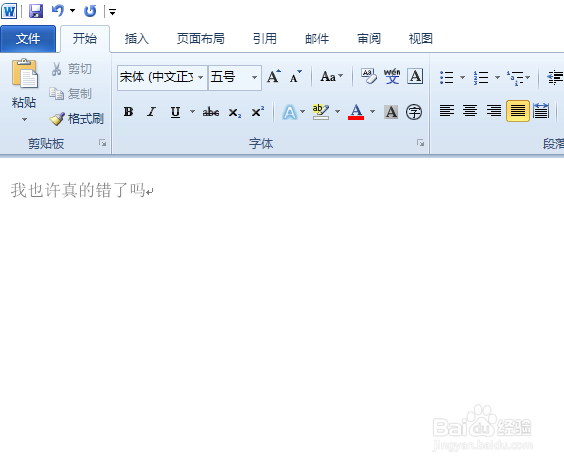Viewport: 564px width, 465px height.
Task: Open the Aa change case menu
Action: 332,77
